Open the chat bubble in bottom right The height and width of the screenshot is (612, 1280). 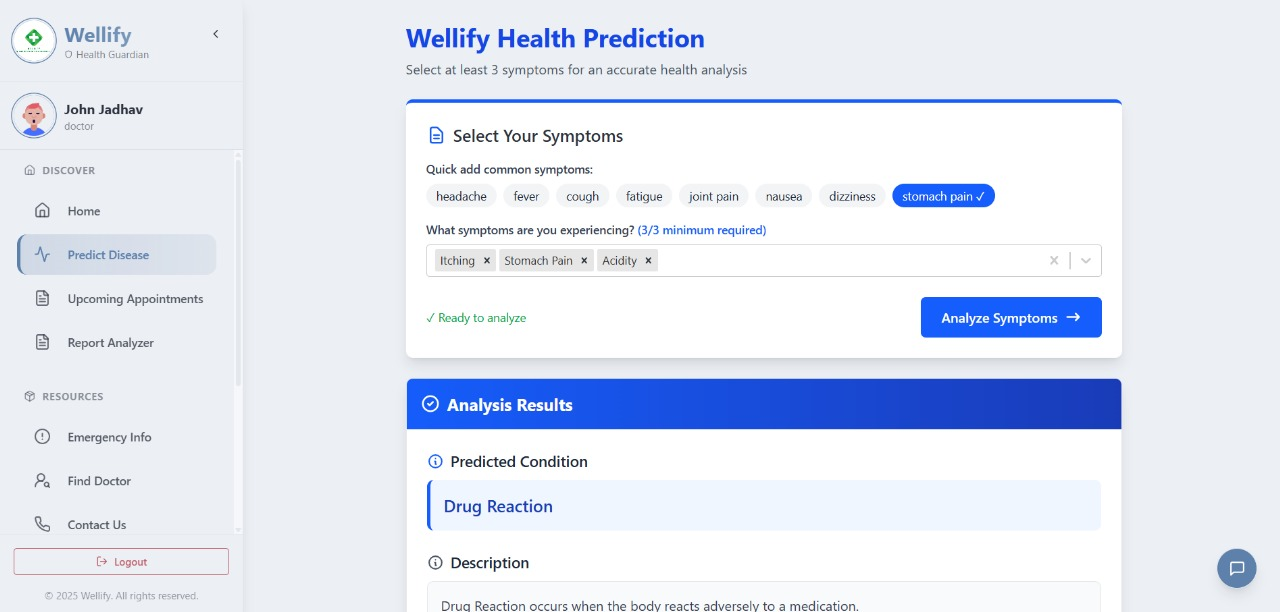1236,568
